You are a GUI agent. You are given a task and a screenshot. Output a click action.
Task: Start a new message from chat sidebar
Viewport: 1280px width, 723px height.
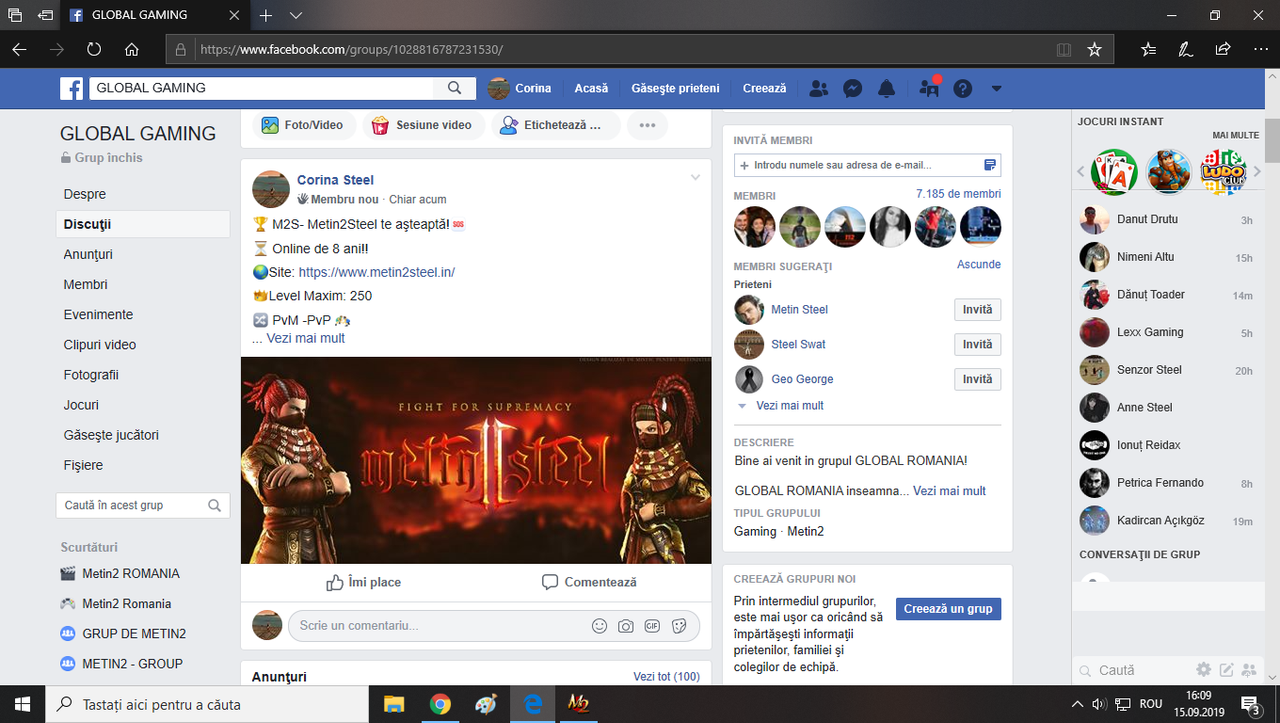click(x=1226, y=670)
